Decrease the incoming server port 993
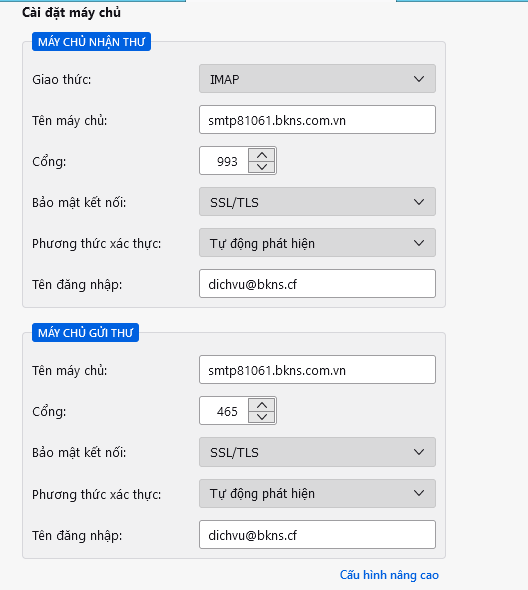The height and width of the screenshot is (590, 528). (x=262, y=166)
